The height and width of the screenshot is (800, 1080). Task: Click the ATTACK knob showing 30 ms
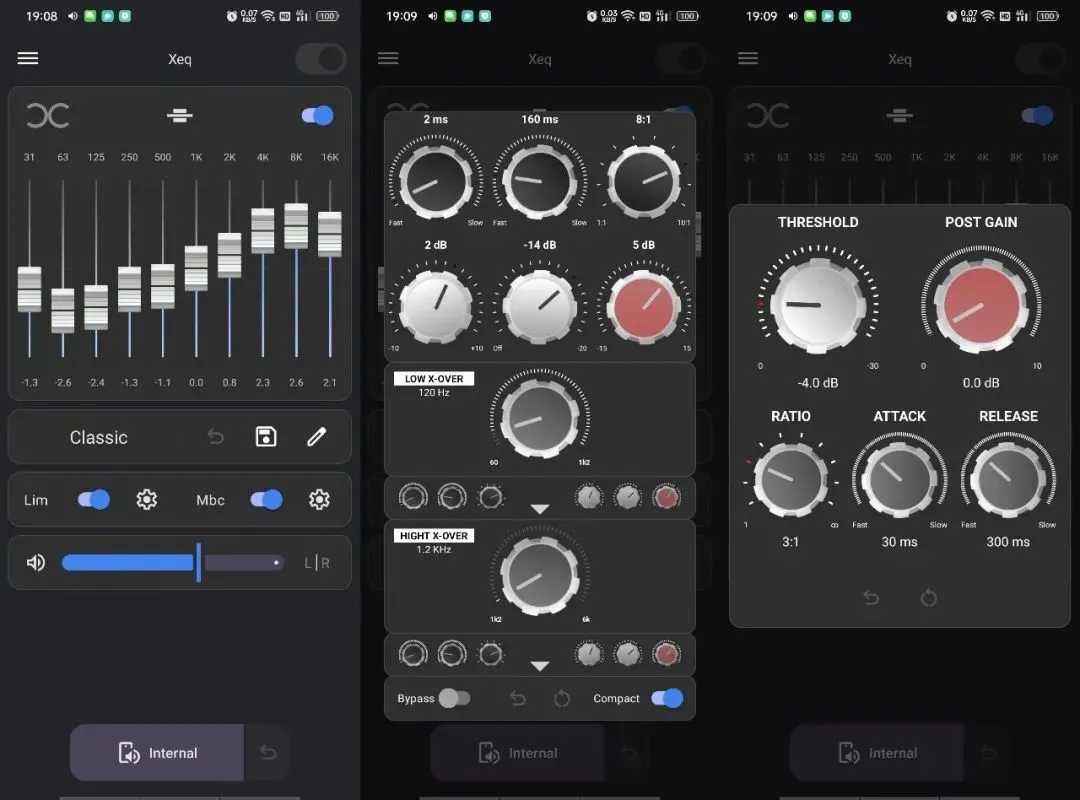(900, 479)
